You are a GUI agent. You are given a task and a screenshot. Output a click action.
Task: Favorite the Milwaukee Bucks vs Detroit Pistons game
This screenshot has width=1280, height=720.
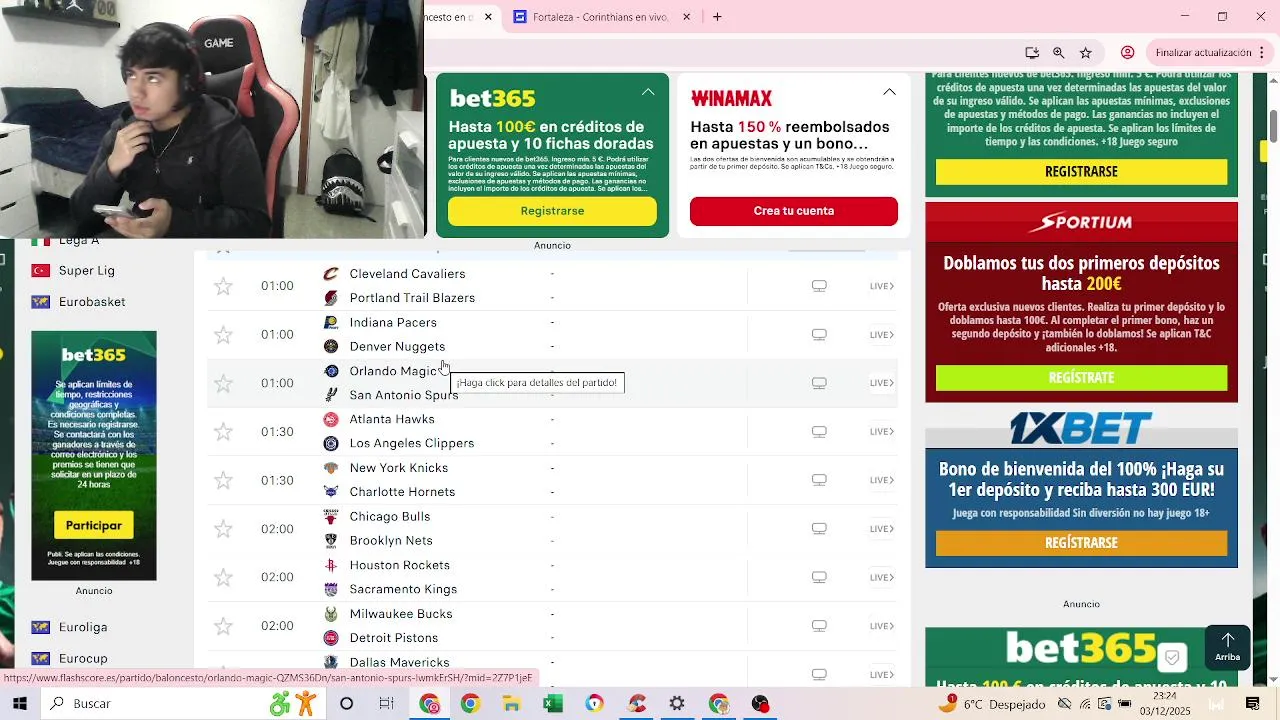click(223, 626)
